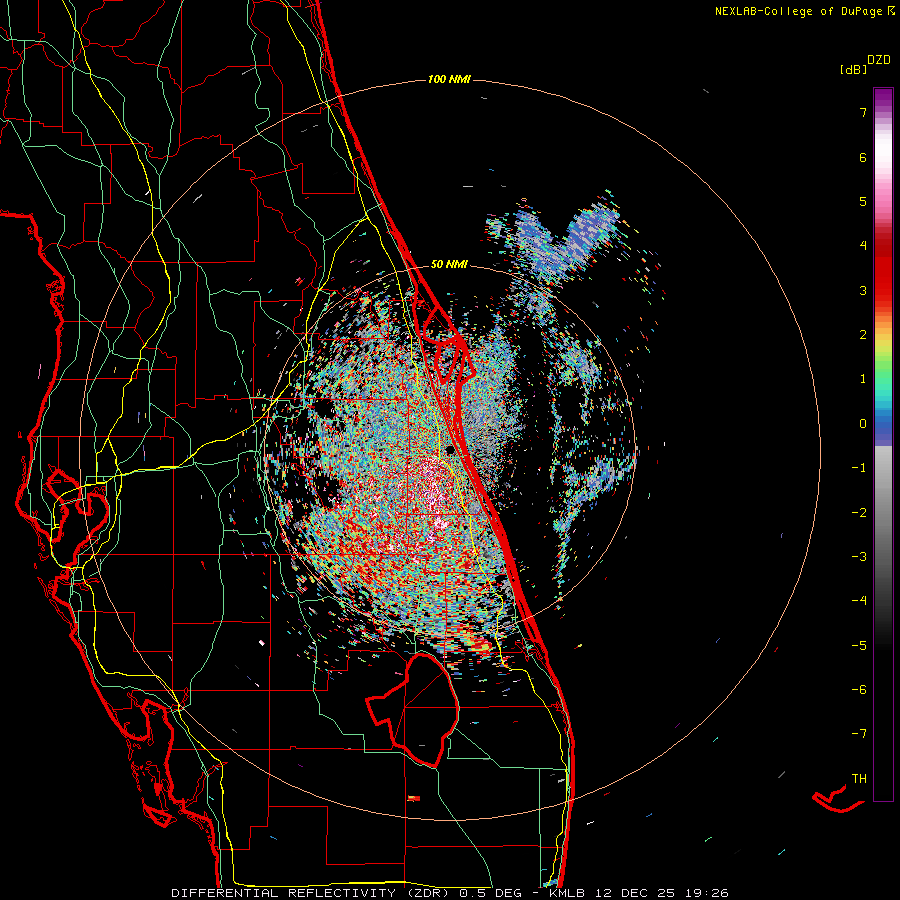Screen dimensions: 900x900
Task: Click the 1 value on the color scale
Action: click(x=863, y=379)
